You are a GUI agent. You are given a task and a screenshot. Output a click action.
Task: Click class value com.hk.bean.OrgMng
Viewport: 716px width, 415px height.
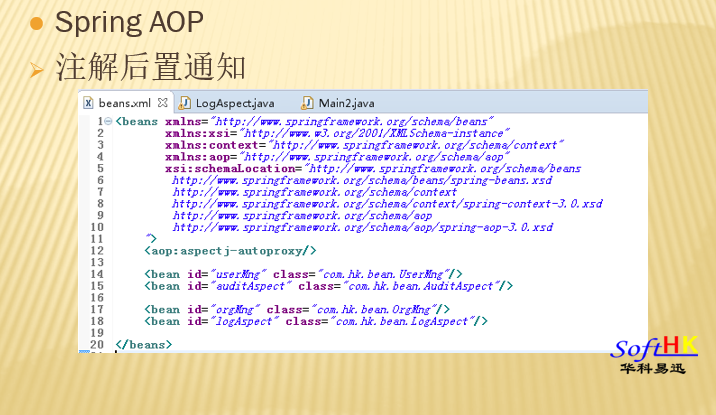tap(373, 310)
